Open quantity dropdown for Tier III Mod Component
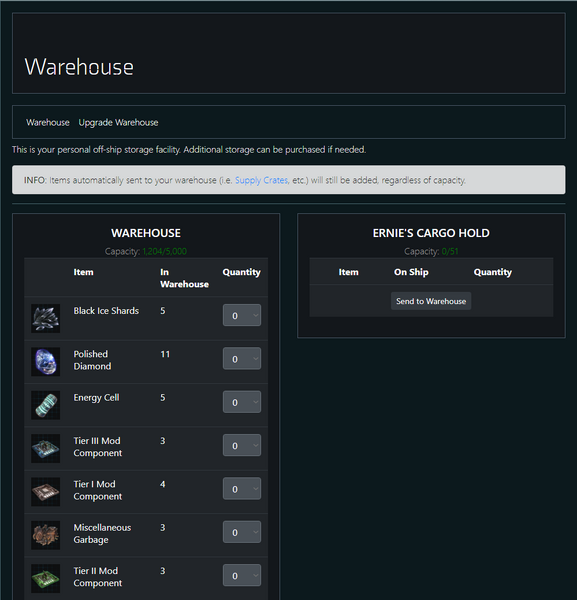The width and height of the screenshot is (577, 600). pyautogui.click(x=242, y=445)
